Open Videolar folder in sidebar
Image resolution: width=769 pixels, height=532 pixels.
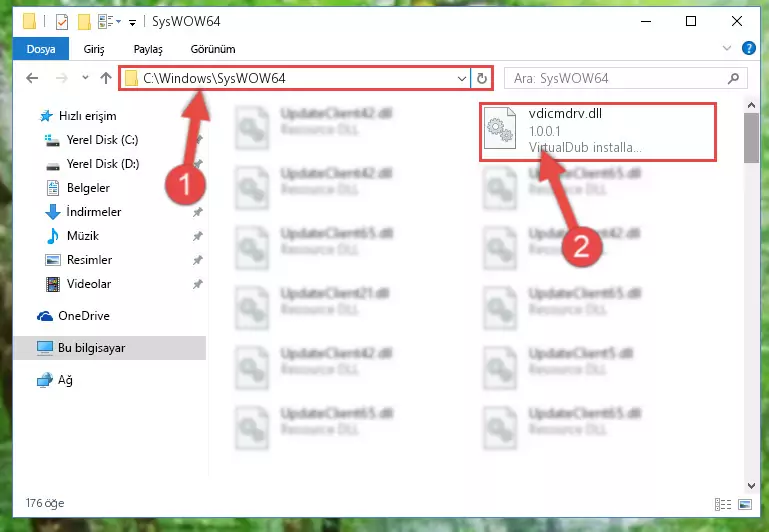pyautogui.click(x=88, y=284)
